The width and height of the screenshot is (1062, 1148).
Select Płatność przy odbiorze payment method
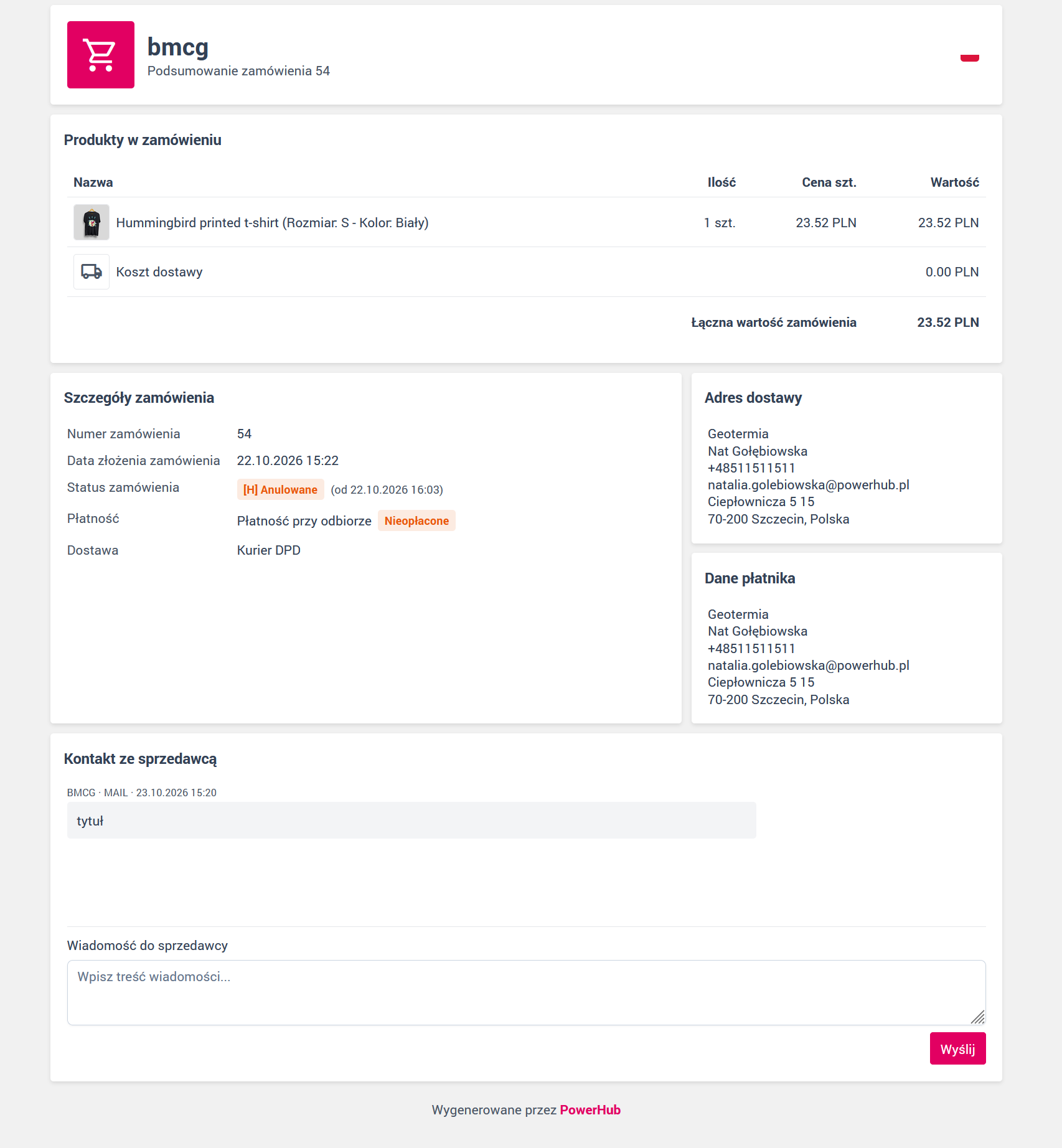click(304, 521)
